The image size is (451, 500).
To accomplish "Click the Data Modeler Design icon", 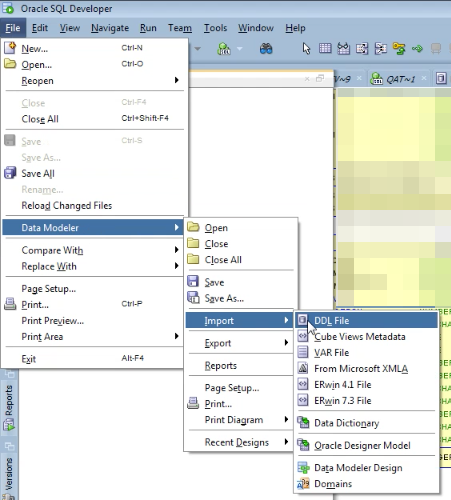I will 303,467.
